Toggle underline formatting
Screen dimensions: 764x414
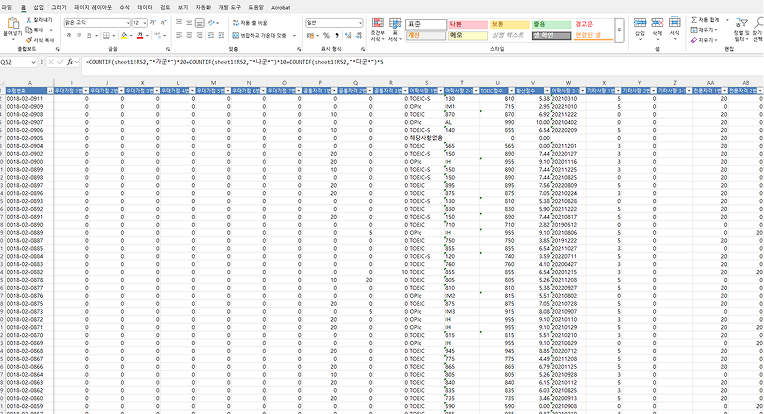[x=91, y=35]
